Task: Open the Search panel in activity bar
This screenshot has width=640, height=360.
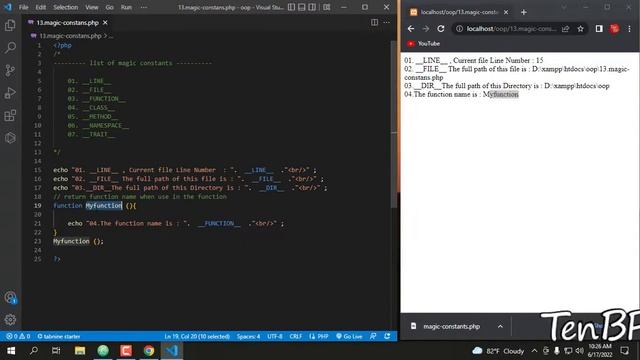Action: click(10, 48)
